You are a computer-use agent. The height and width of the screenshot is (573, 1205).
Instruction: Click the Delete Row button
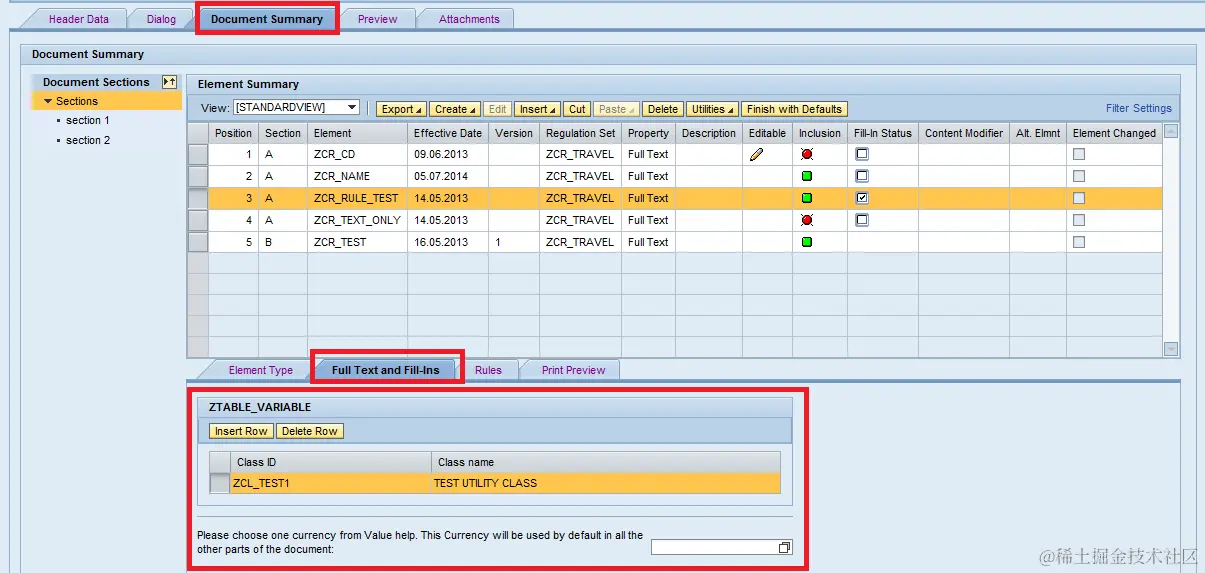[310, 431]
